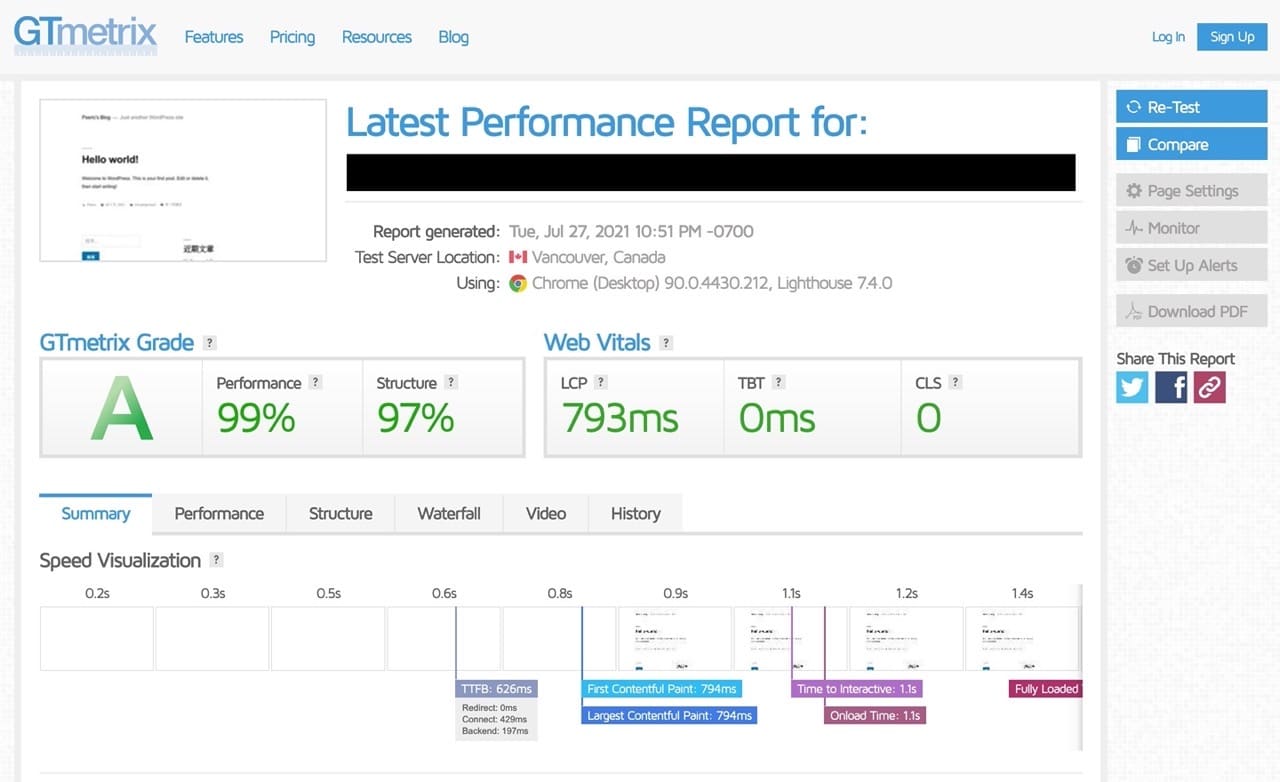Open the History tab
The width and height of the screenshot is (1280, 782).
click(x=636, y=514)
